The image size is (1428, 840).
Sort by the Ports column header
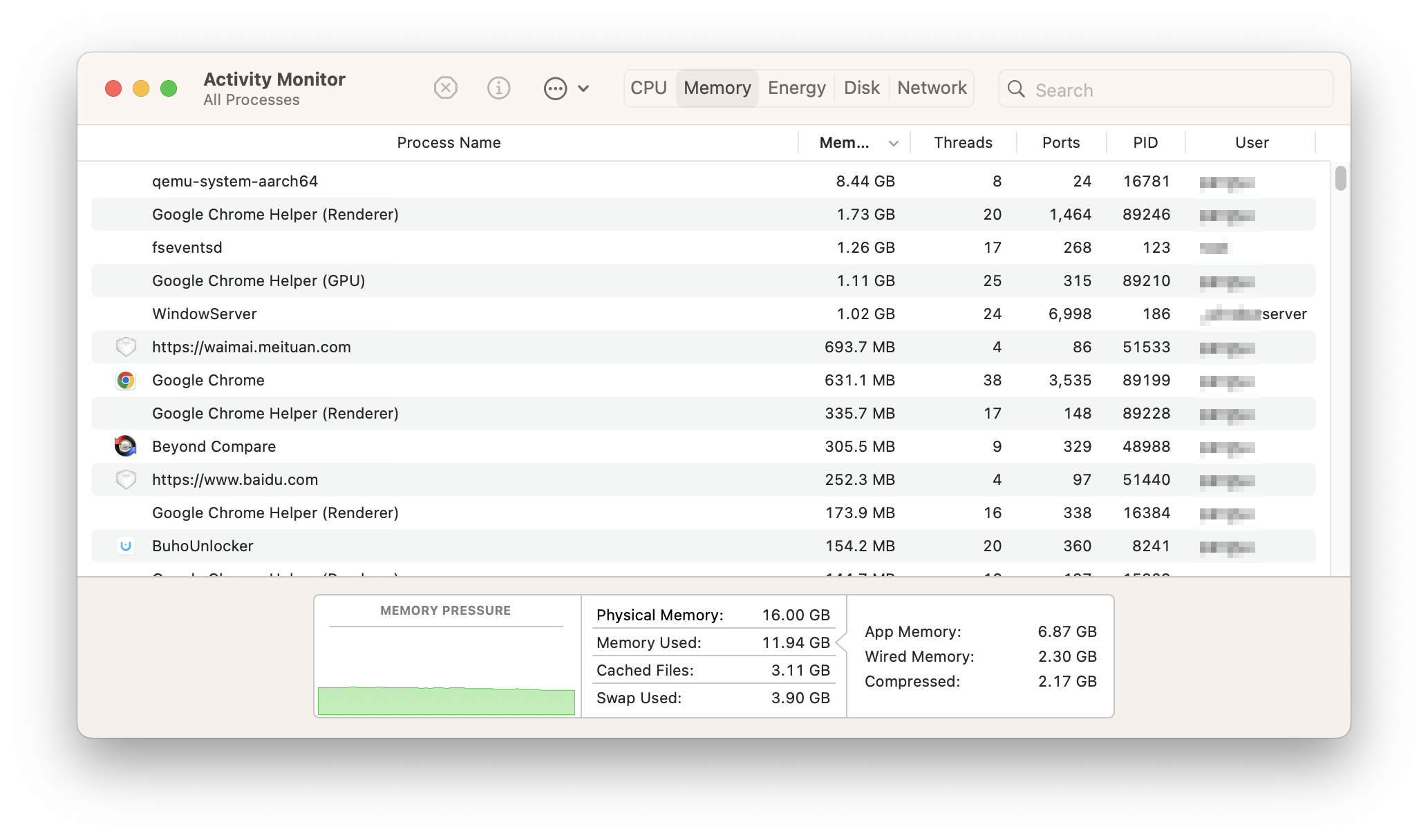point(1060,143)
